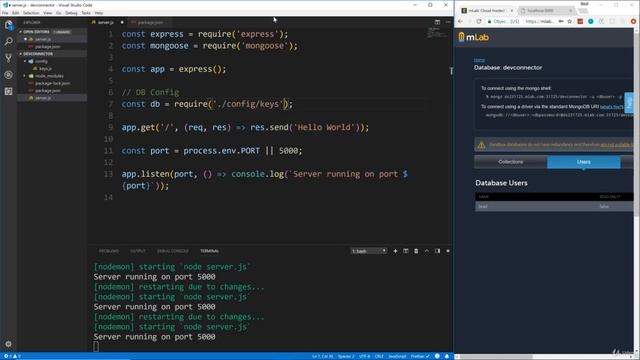
Task: Bookmark this page with the star icon
Action: point(569,21)
